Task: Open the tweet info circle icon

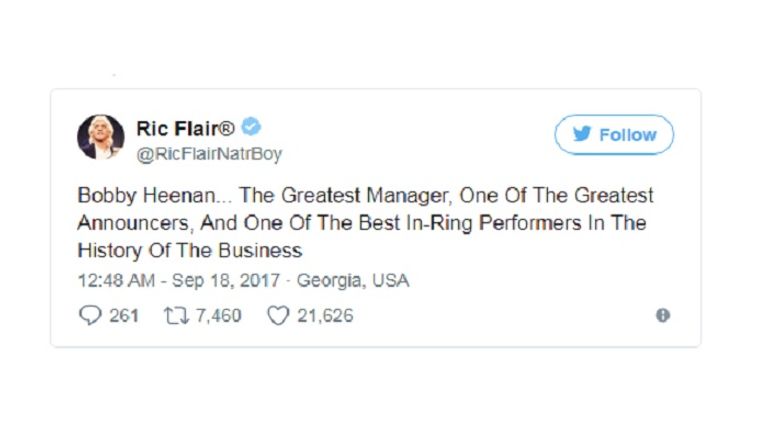Action: pos(662,316)
